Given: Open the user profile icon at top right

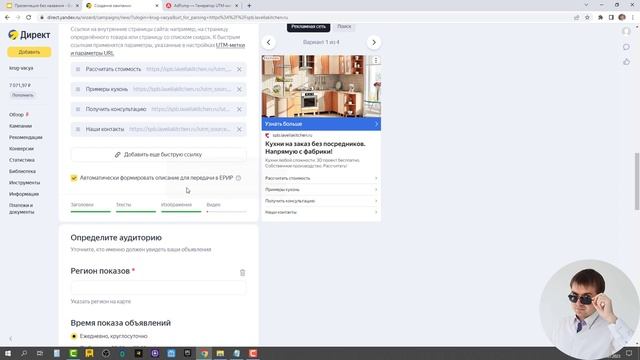Looking at the screenshot, I should click(x=626, y=31).
